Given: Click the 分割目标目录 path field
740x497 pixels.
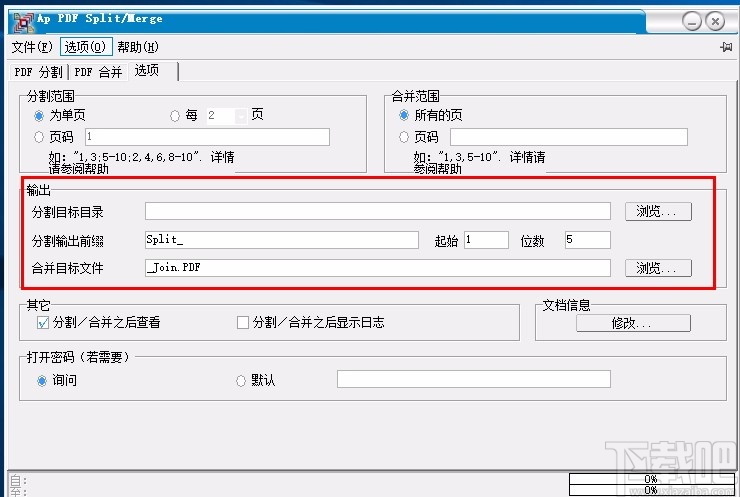Looking at the screenshot, I should tap(378, 211).
